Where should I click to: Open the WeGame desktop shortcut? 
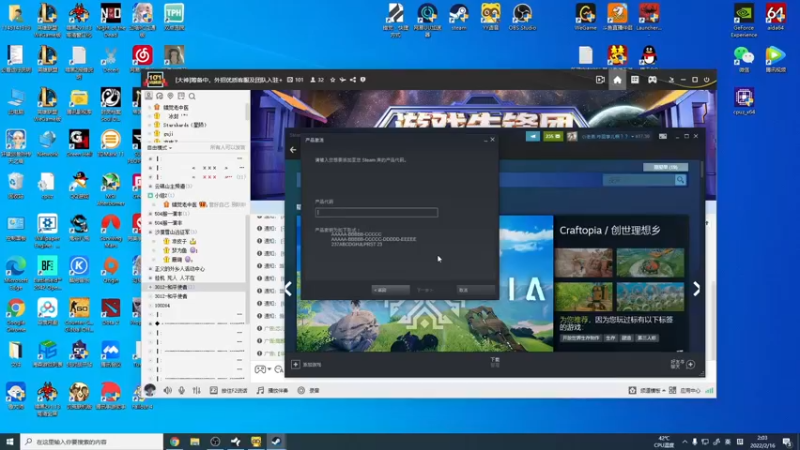point(585,17)
